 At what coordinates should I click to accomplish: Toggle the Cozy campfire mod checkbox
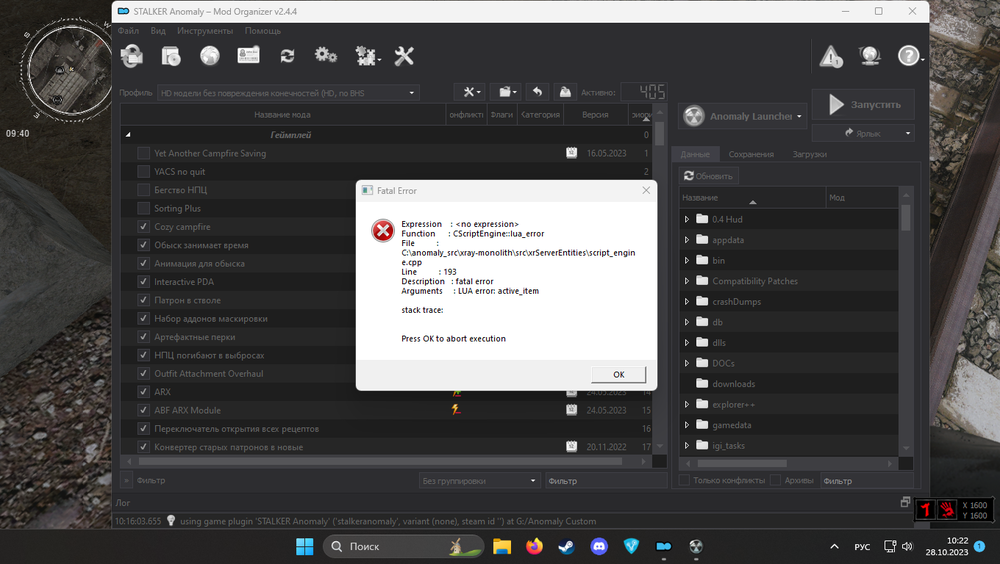click(x=143, y=227)
